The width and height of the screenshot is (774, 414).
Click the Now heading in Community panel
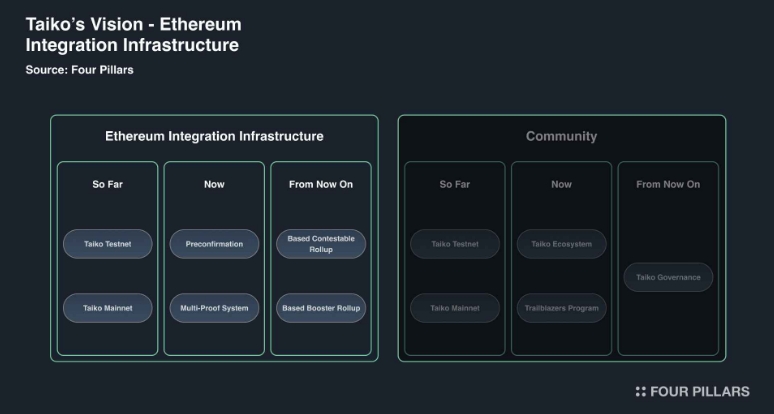click(561, 184)
